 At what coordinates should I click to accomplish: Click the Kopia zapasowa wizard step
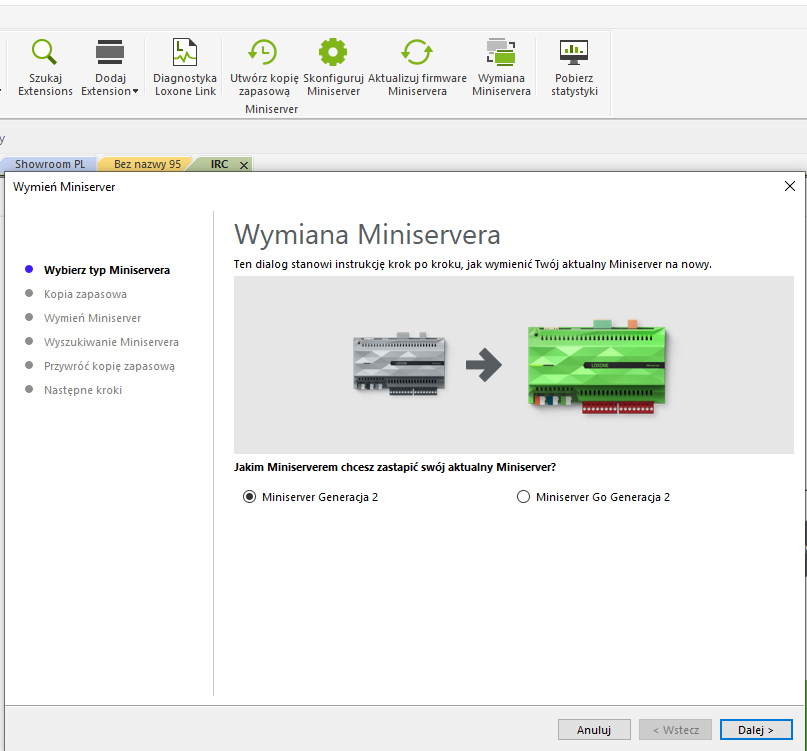(85, 294)
